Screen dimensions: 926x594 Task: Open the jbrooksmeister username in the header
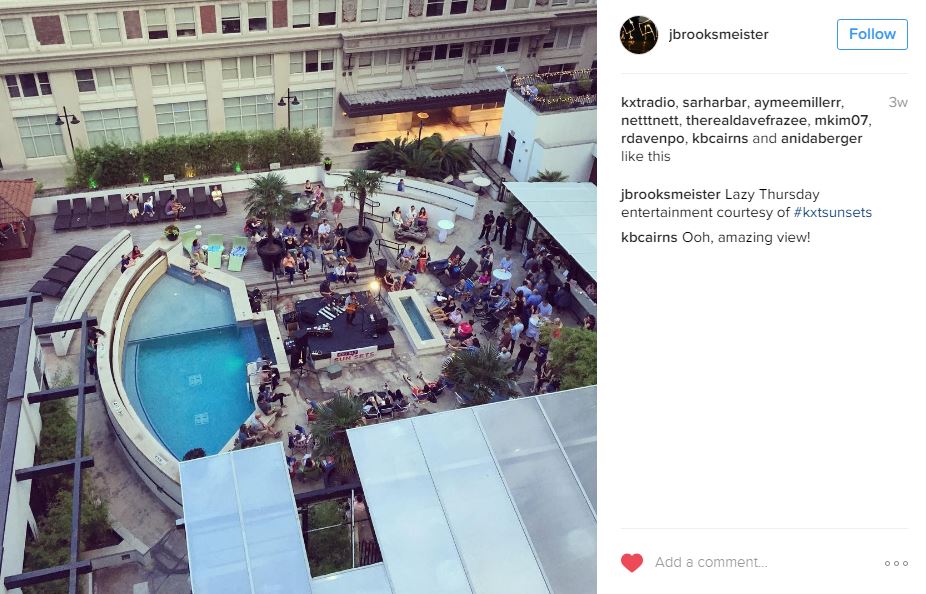point(718,34)
